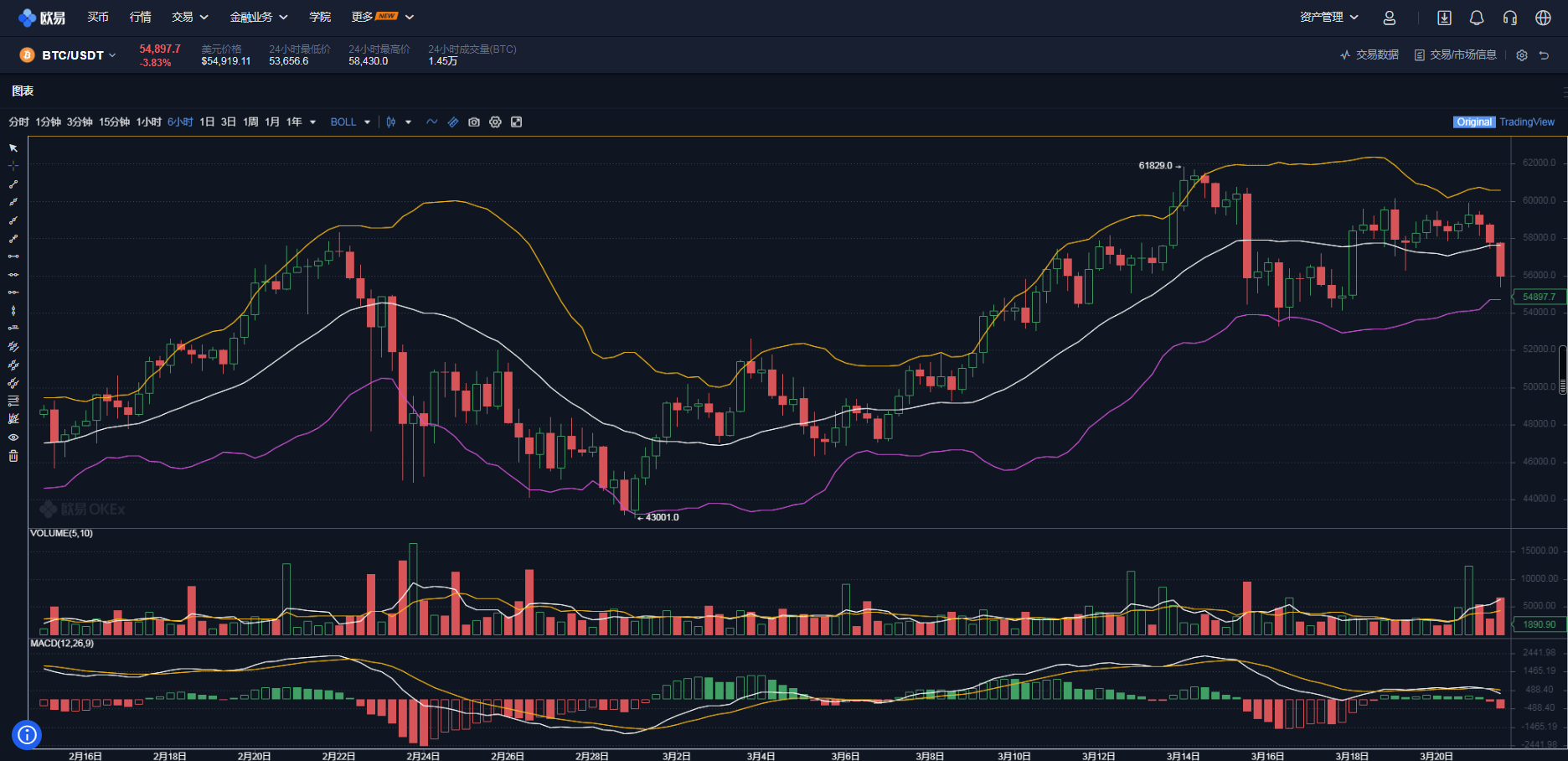Open the chart panel menu handle
This screenshot has height=761, width=1568.
click(x=1565, y=91)
